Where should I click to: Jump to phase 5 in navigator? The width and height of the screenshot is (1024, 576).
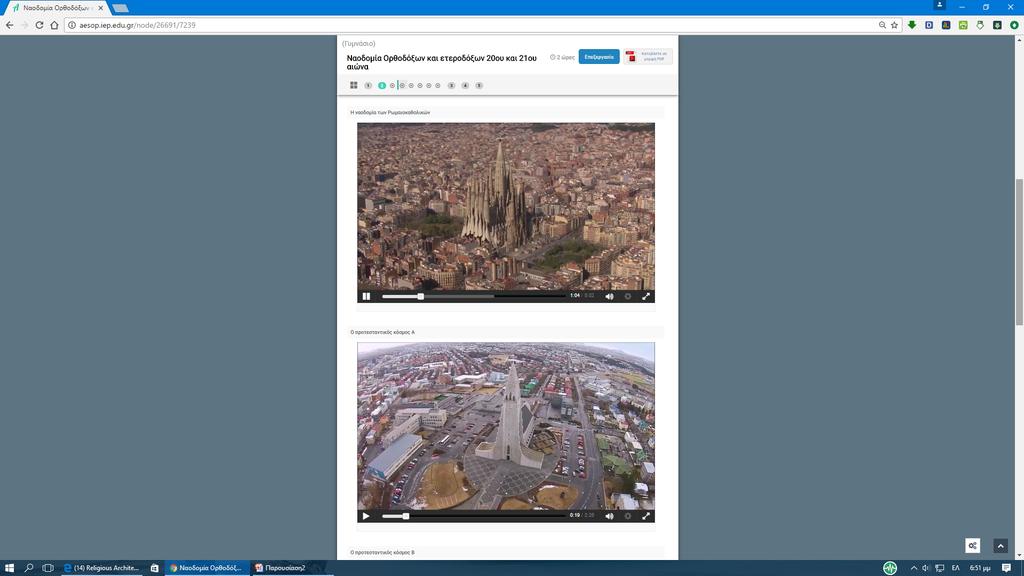point(479,86)
